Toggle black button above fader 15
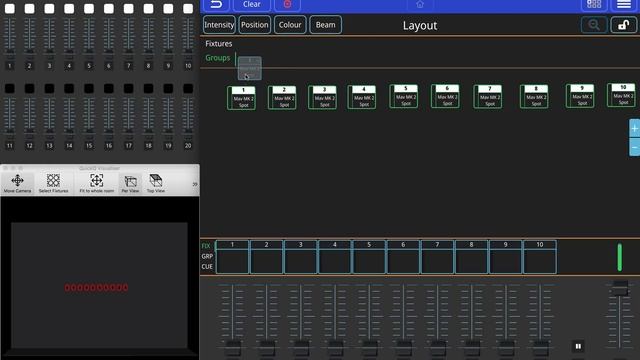This screenshot has width=640, height=360. (x=89, y=88)
